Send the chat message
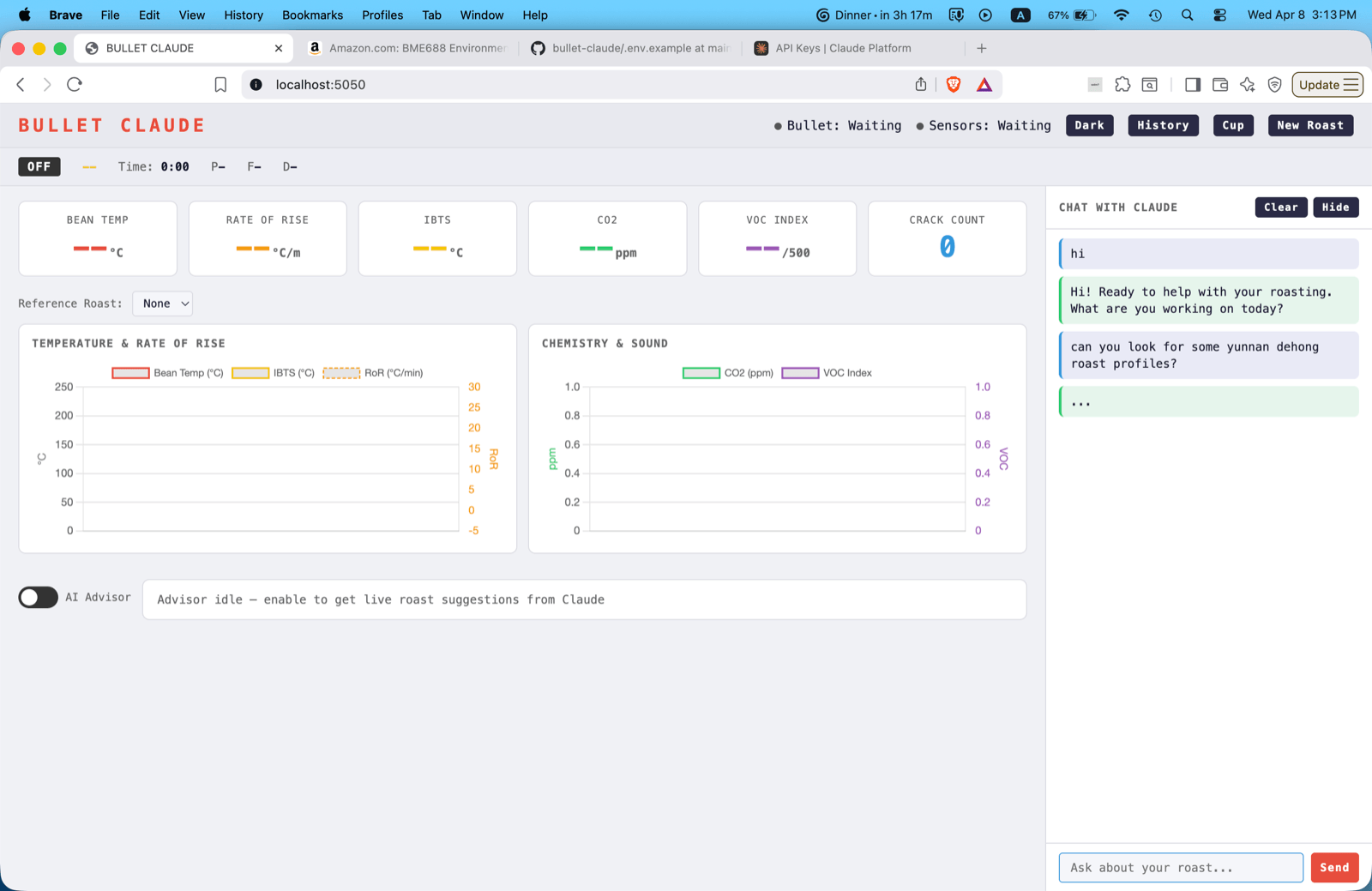Screen dimensions: 1372x891 [1334, 868]
